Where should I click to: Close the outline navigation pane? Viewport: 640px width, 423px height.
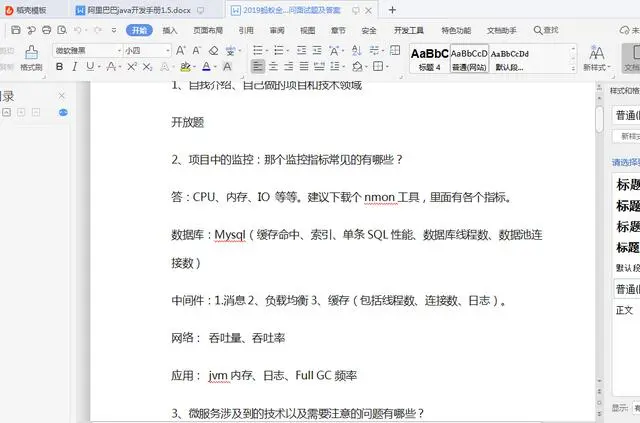(61, 96)
